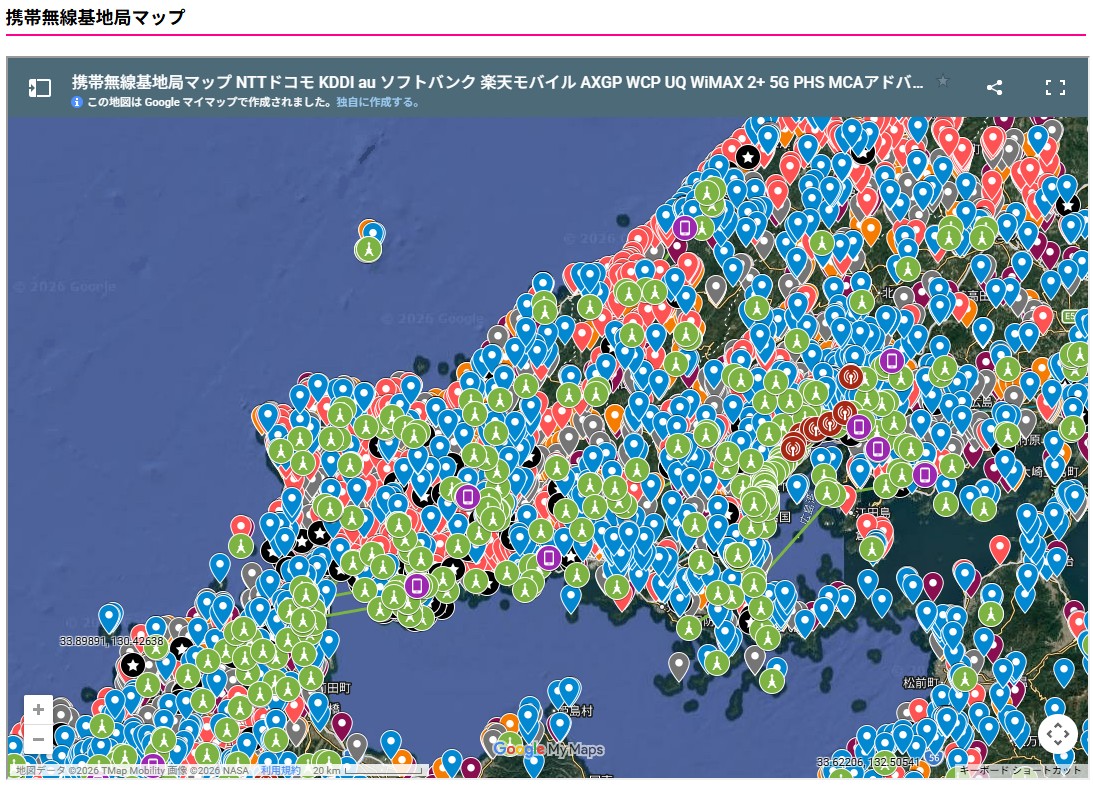The height and width of the screenshot is (788, 1093).
Task: Click the share map icon
Action: tap(994, 88)
